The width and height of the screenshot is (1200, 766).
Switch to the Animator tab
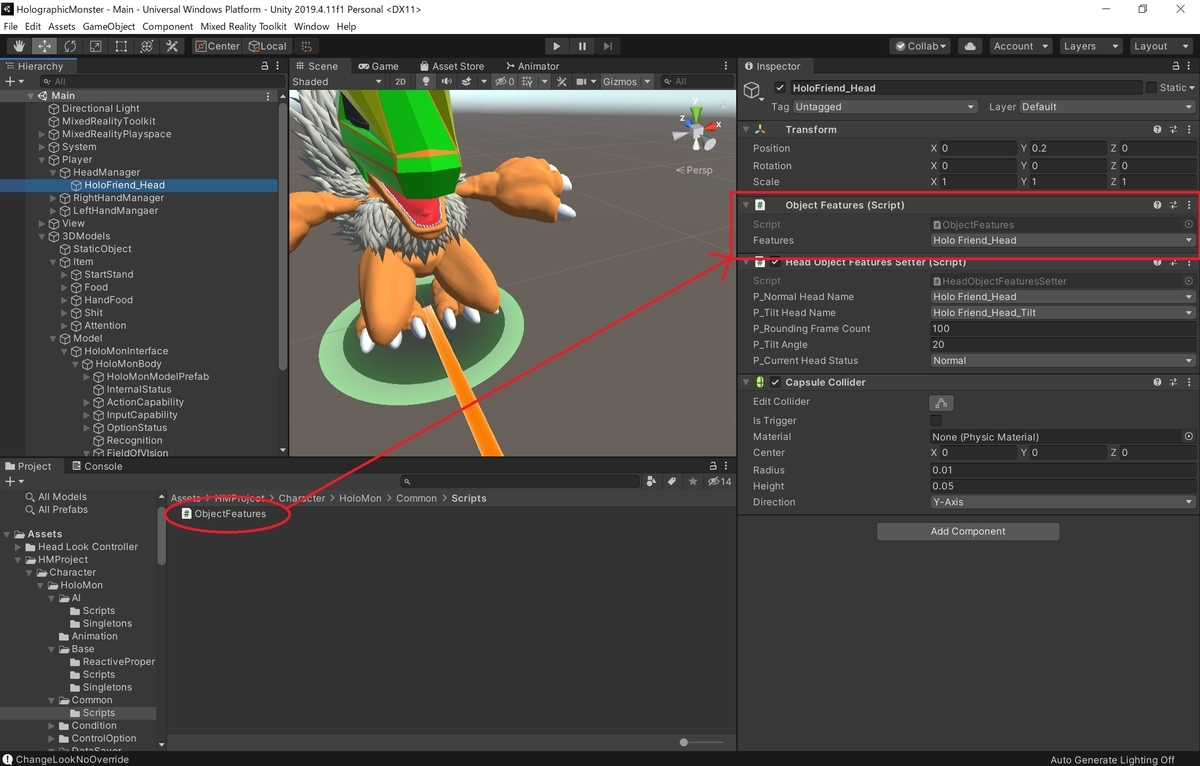531,66
